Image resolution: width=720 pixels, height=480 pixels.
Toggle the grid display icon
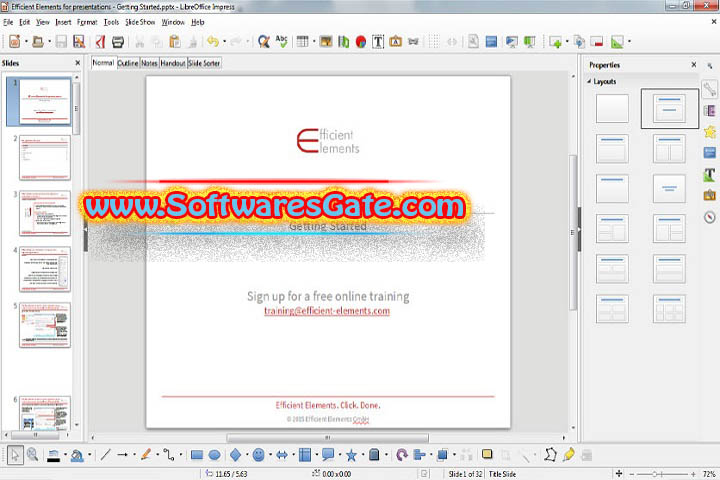(x=433, y=42)
